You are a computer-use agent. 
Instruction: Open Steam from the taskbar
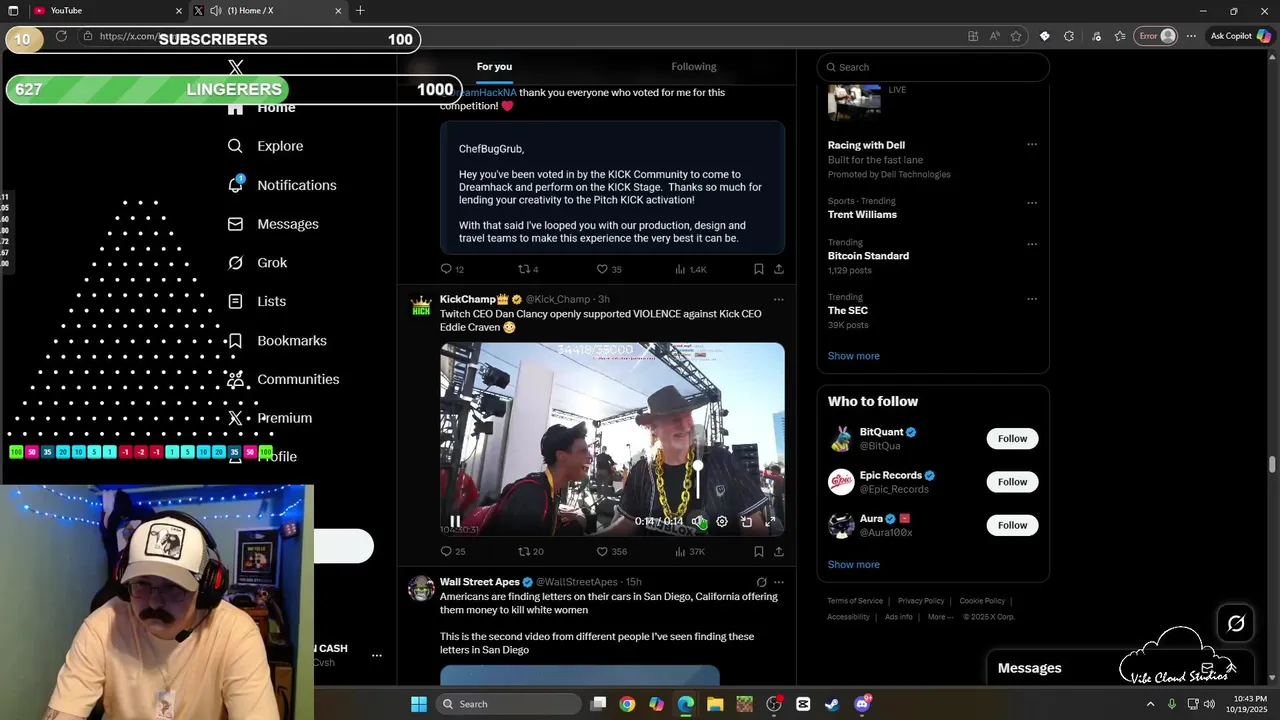coord(832,704)
